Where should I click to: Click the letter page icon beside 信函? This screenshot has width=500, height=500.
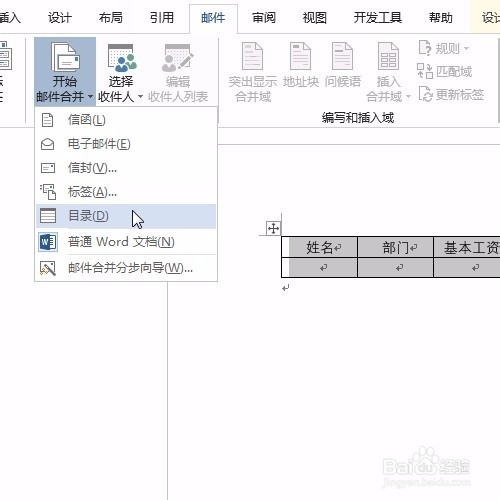(x=47, y=120)
